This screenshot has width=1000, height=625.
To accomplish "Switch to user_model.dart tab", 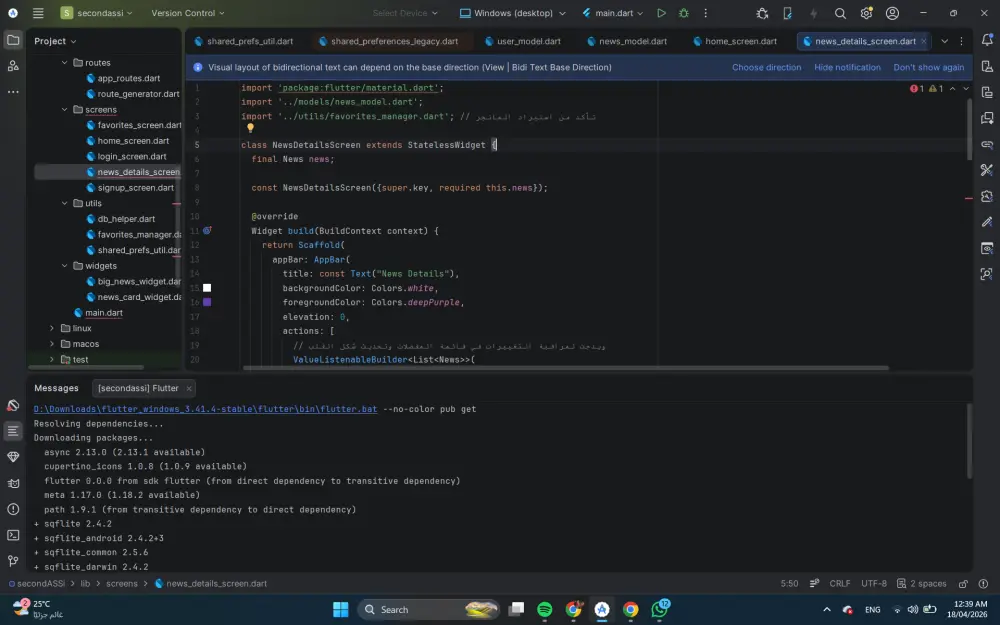I will (x=522, y=41).
